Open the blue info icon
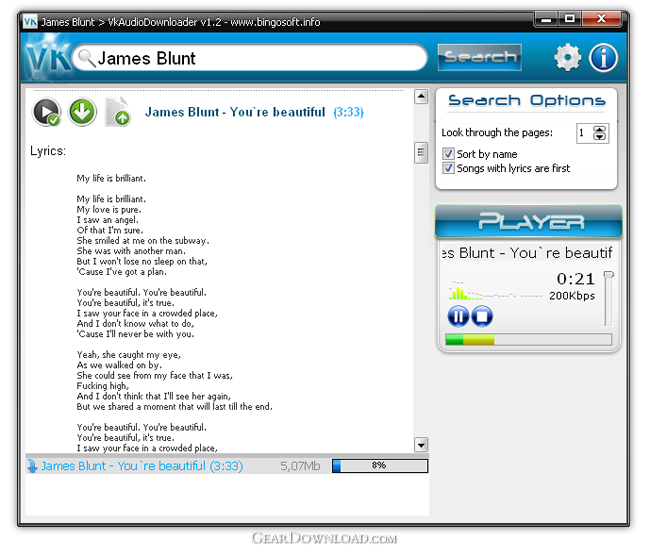The width and height of the screenshot is (649, 546). coord(603,58)
